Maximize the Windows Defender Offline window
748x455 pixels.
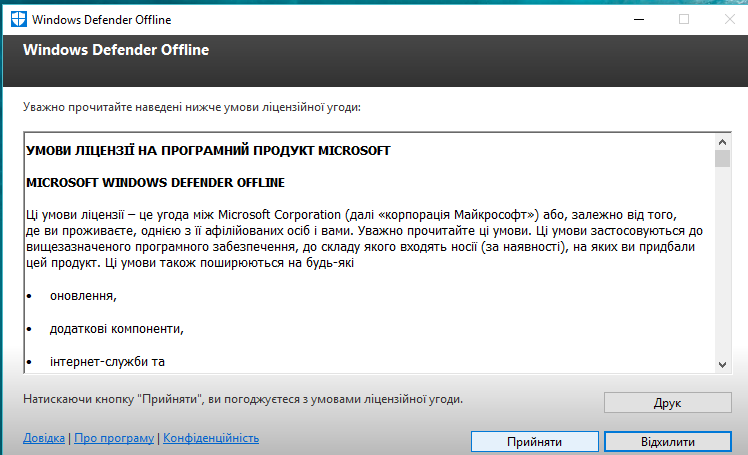pyautogui.click(x=684, y=20)
